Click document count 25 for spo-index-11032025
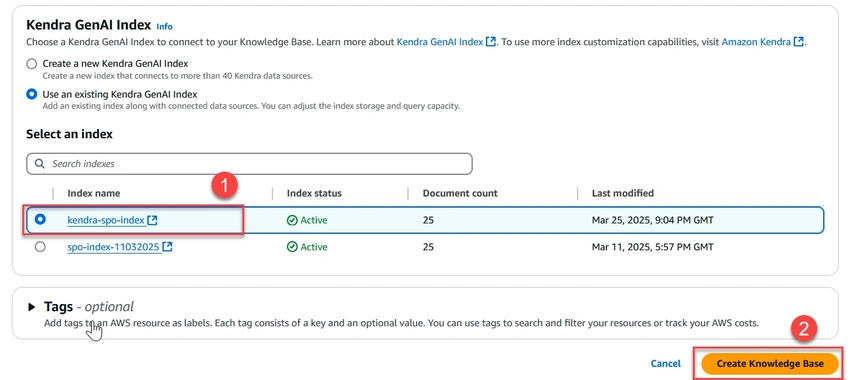Viewport: 850px width, 380px height. point(428,247)
